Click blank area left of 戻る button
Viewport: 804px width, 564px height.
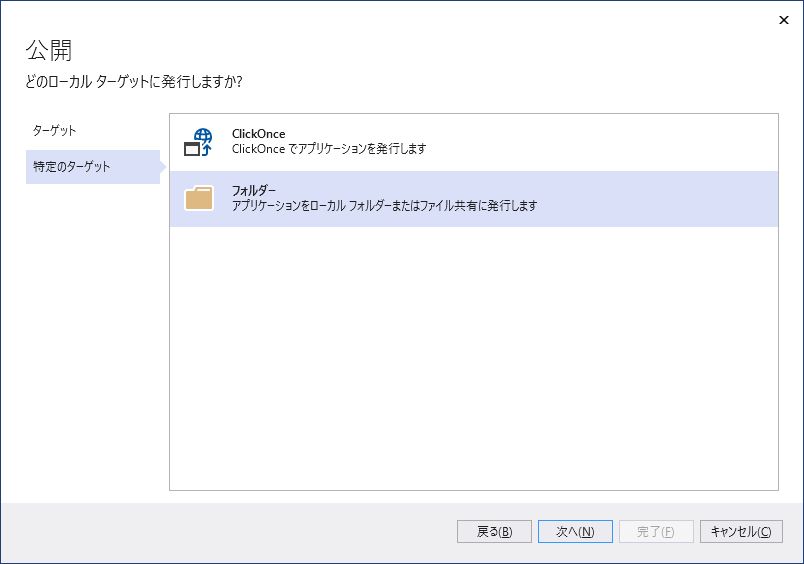230,531
